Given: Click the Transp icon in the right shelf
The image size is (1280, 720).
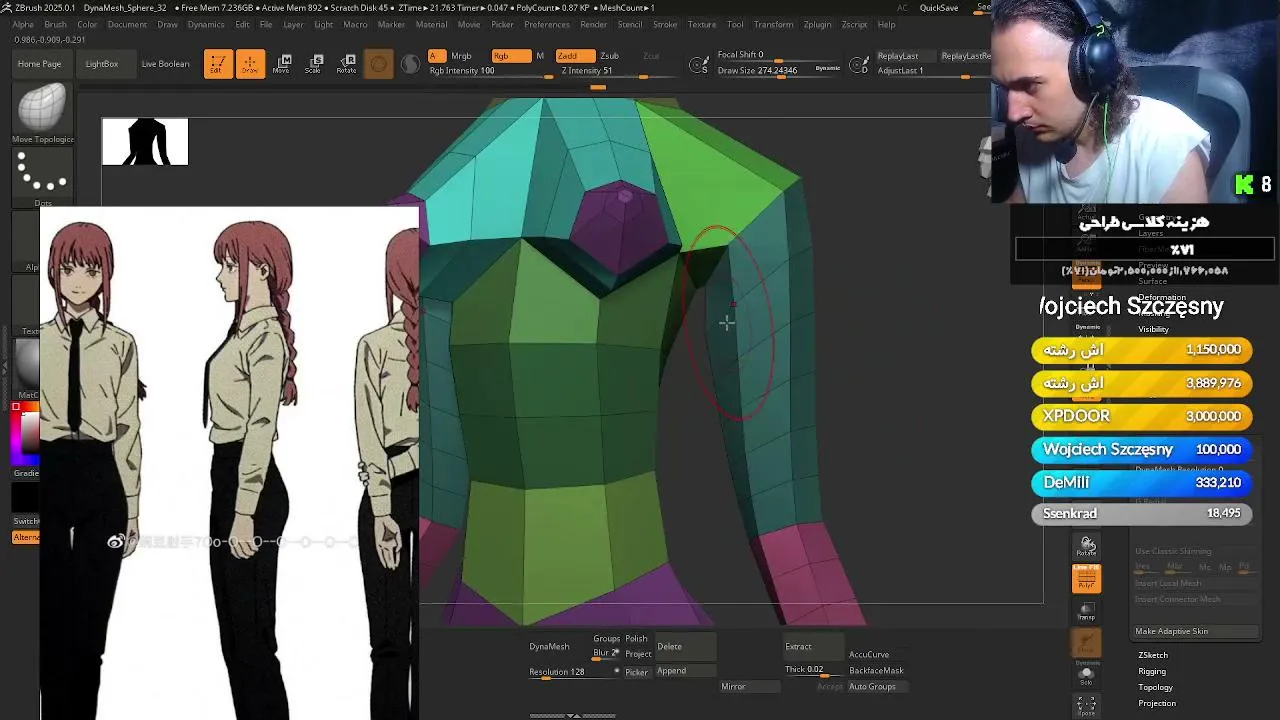Looking at the screenshot, I should pos(1086,611).
